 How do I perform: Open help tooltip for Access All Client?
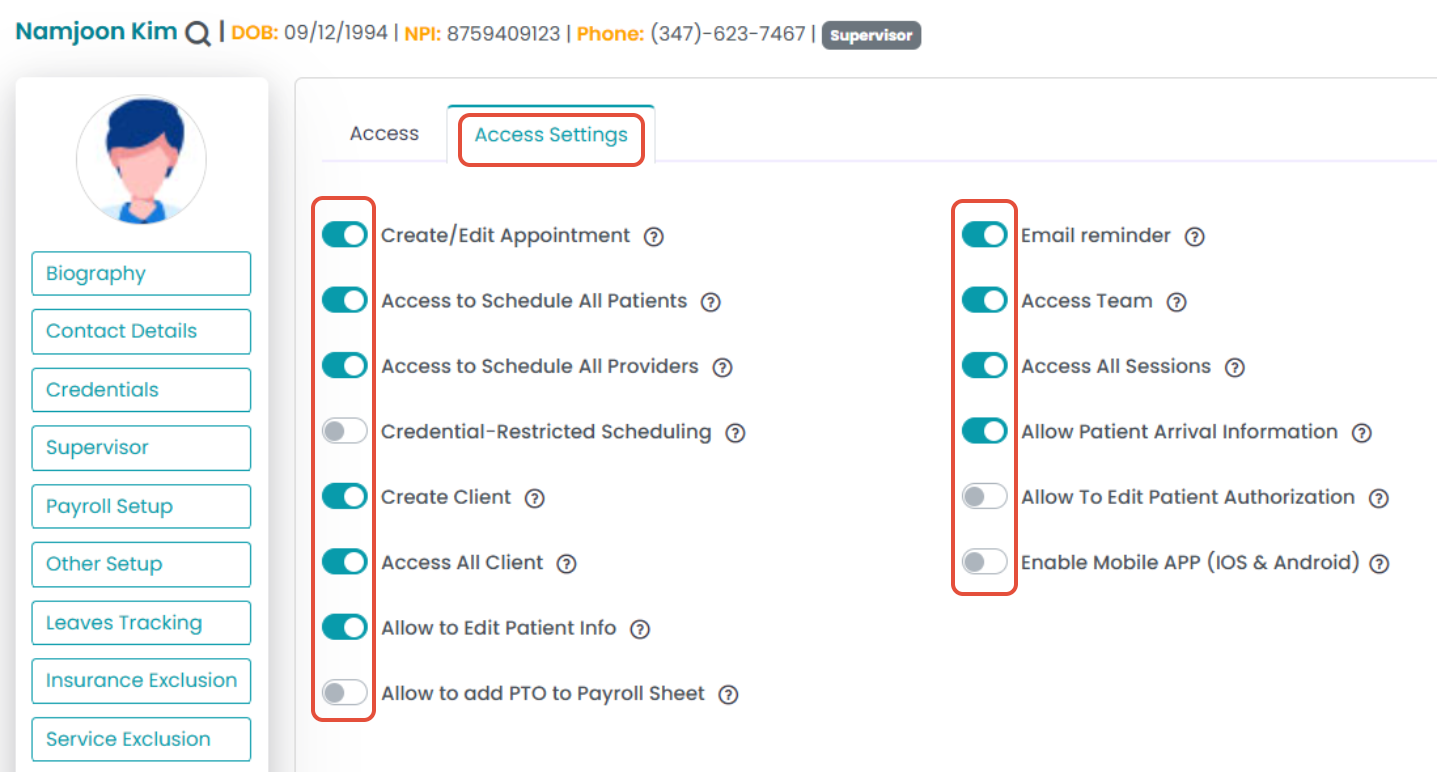pos(567,564)
